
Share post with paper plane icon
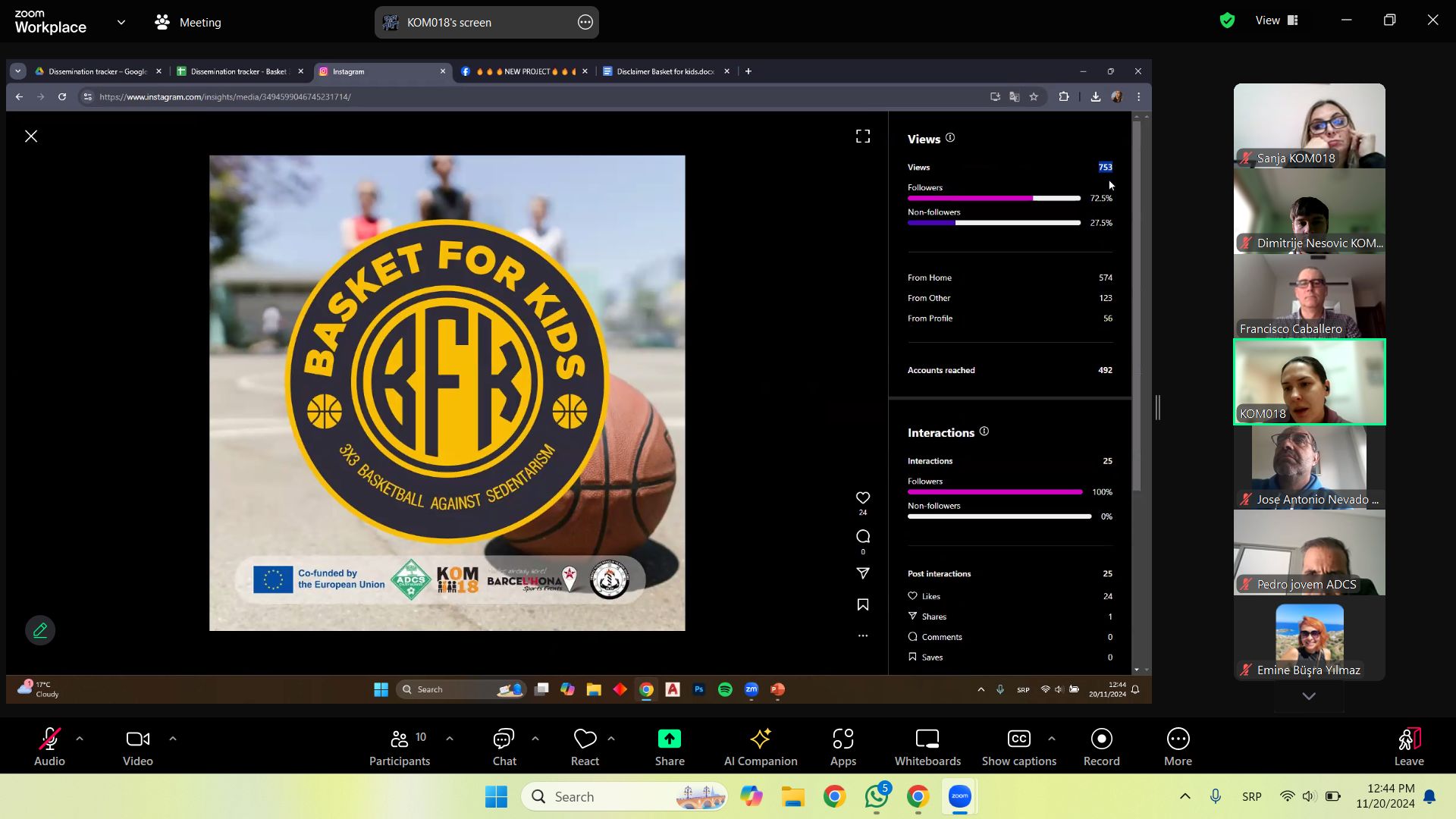click(863, 573)
